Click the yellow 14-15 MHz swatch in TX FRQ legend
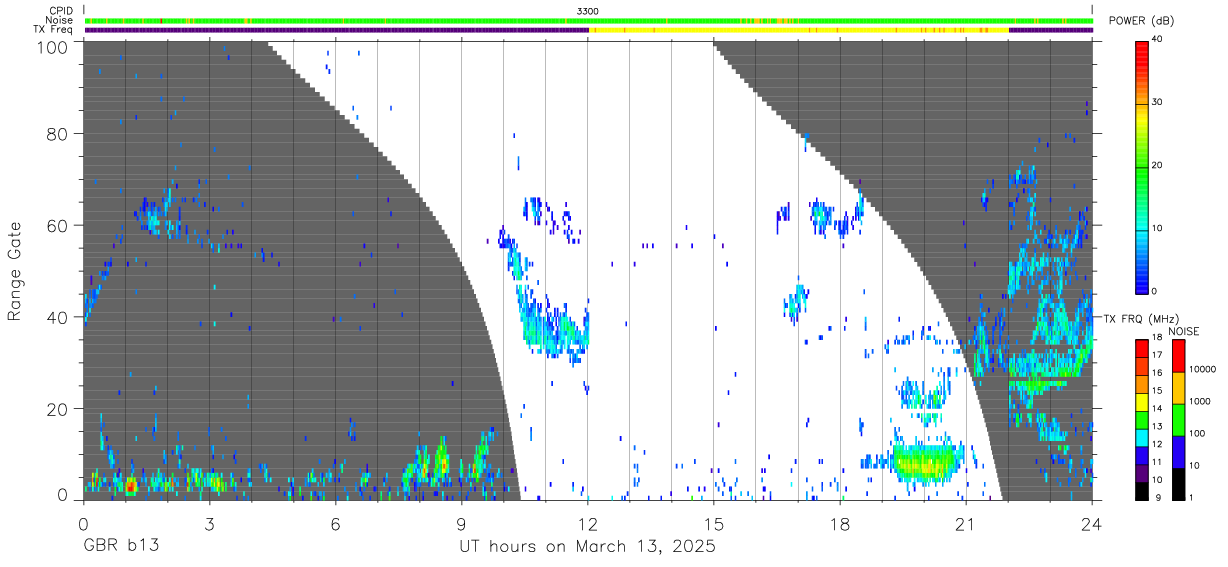 tap(1142, 402)
